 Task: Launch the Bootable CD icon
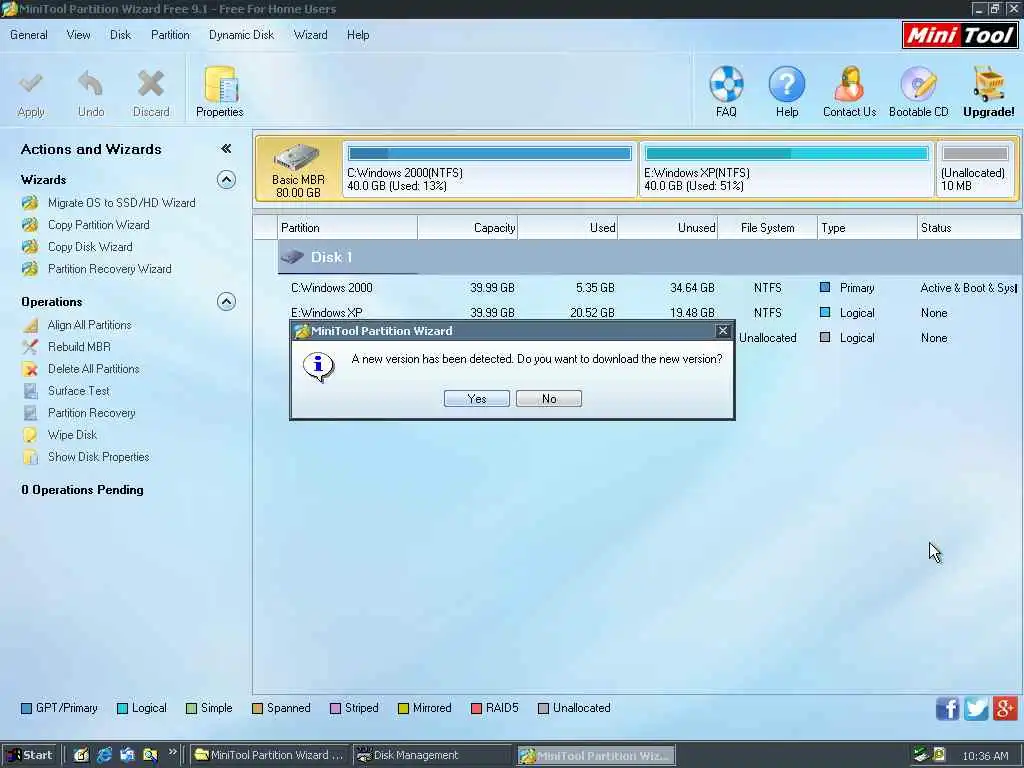[918, 84]
